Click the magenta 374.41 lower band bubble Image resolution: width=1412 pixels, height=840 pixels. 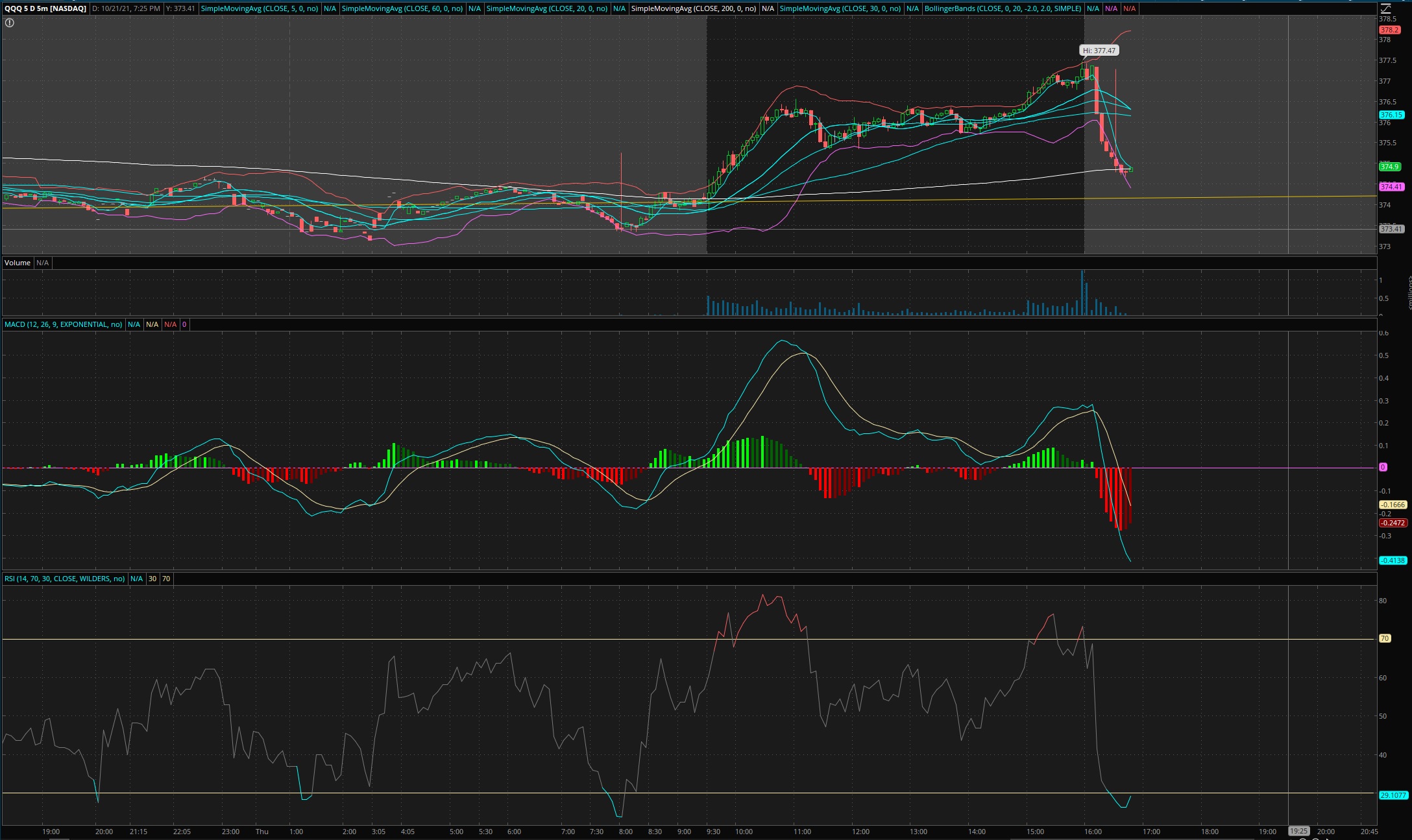pos(1392,187)
